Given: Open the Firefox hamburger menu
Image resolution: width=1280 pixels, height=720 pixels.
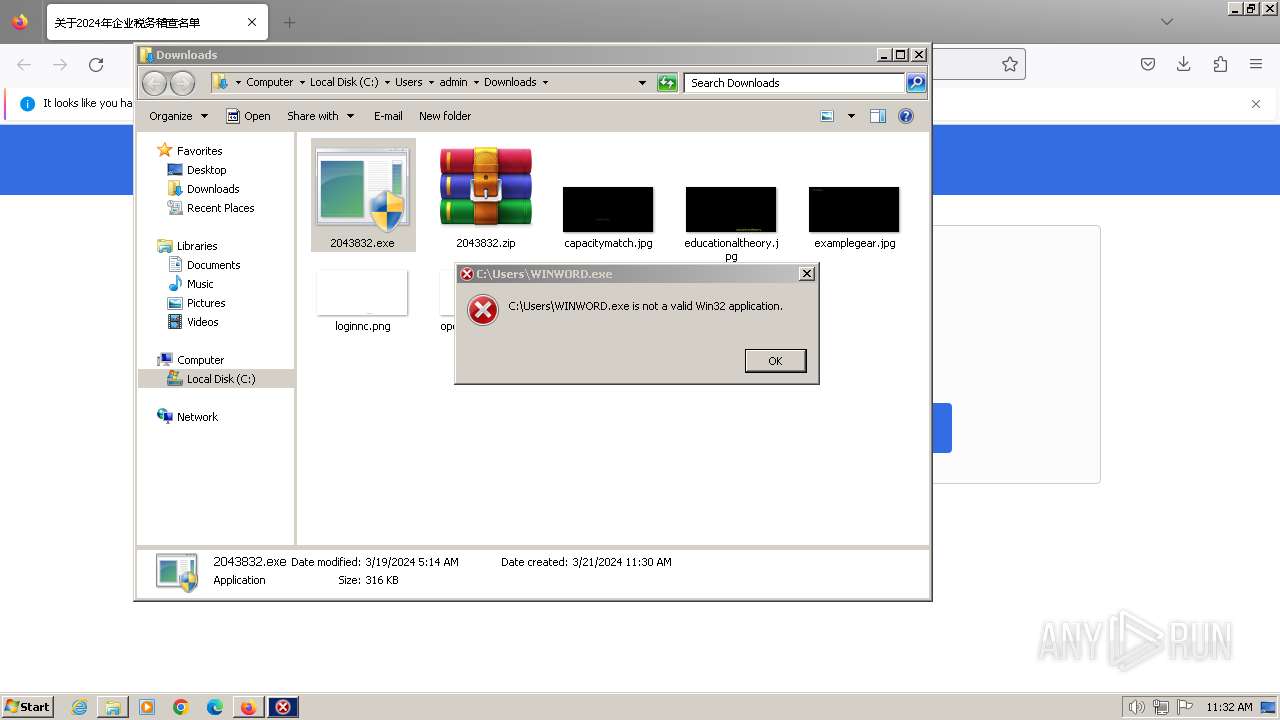Looking at the screenshot, I should [x=1256, y=64].
